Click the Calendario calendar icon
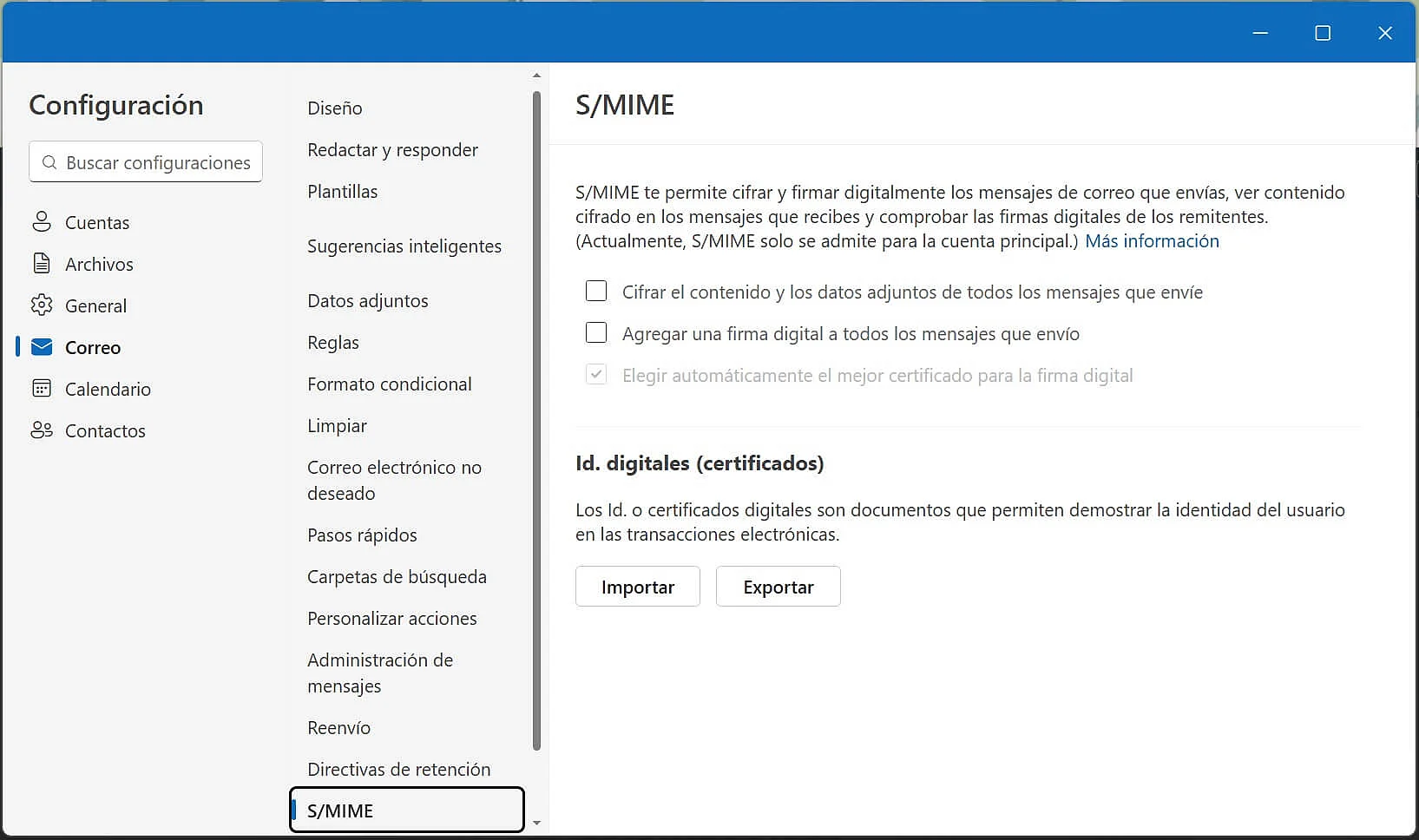The image size is (1419, 840). [x=42, y=389]
